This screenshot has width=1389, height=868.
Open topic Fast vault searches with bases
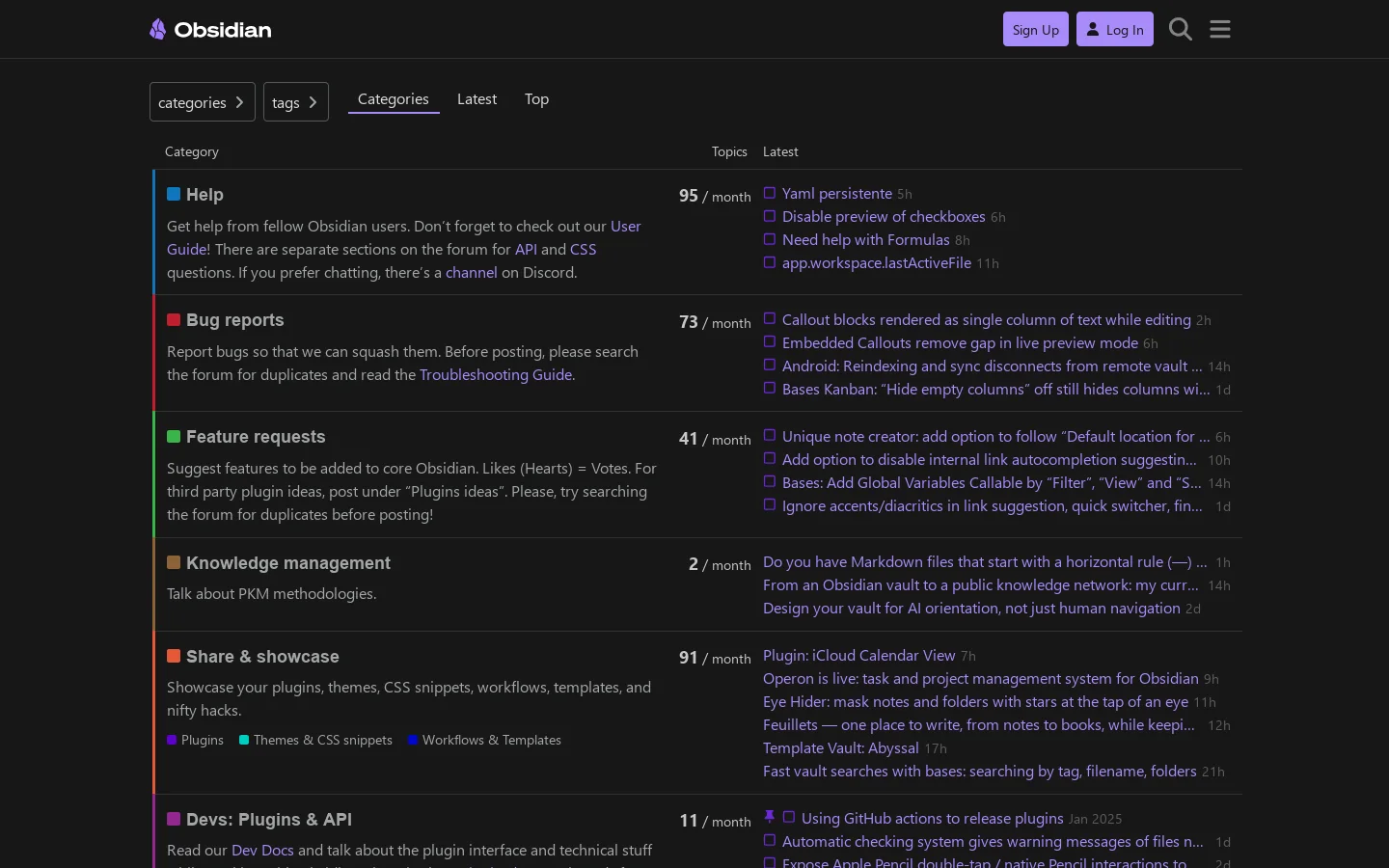coord(980,771)
